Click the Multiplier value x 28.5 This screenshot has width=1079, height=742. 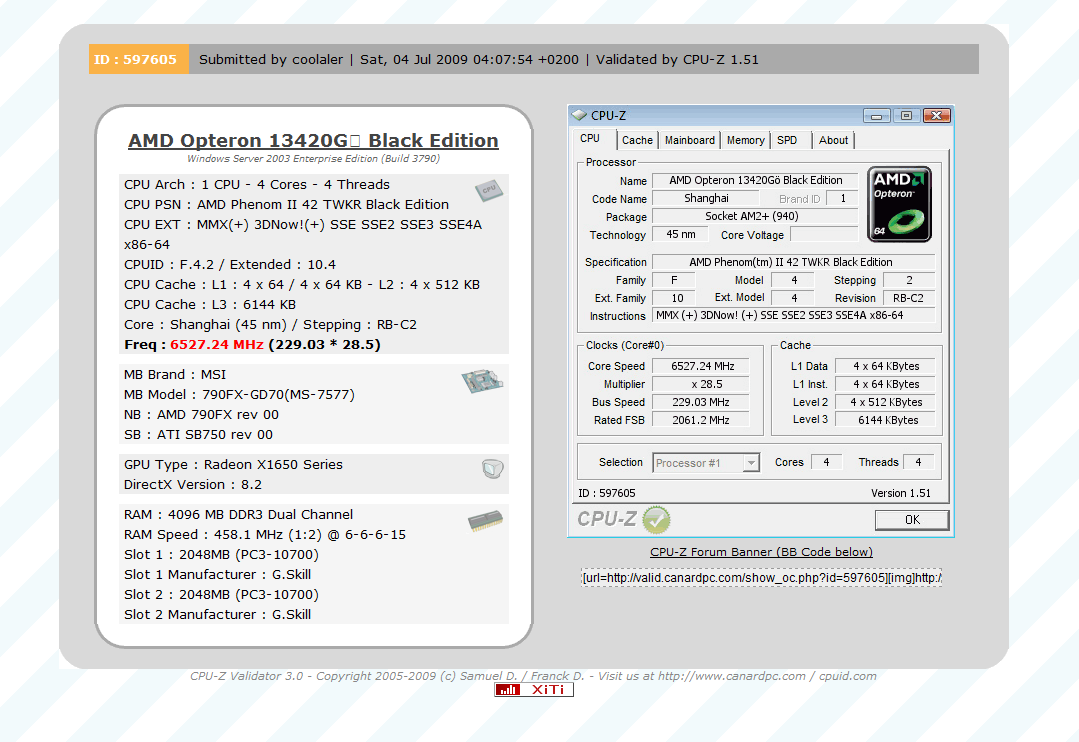tap(703, 384)
